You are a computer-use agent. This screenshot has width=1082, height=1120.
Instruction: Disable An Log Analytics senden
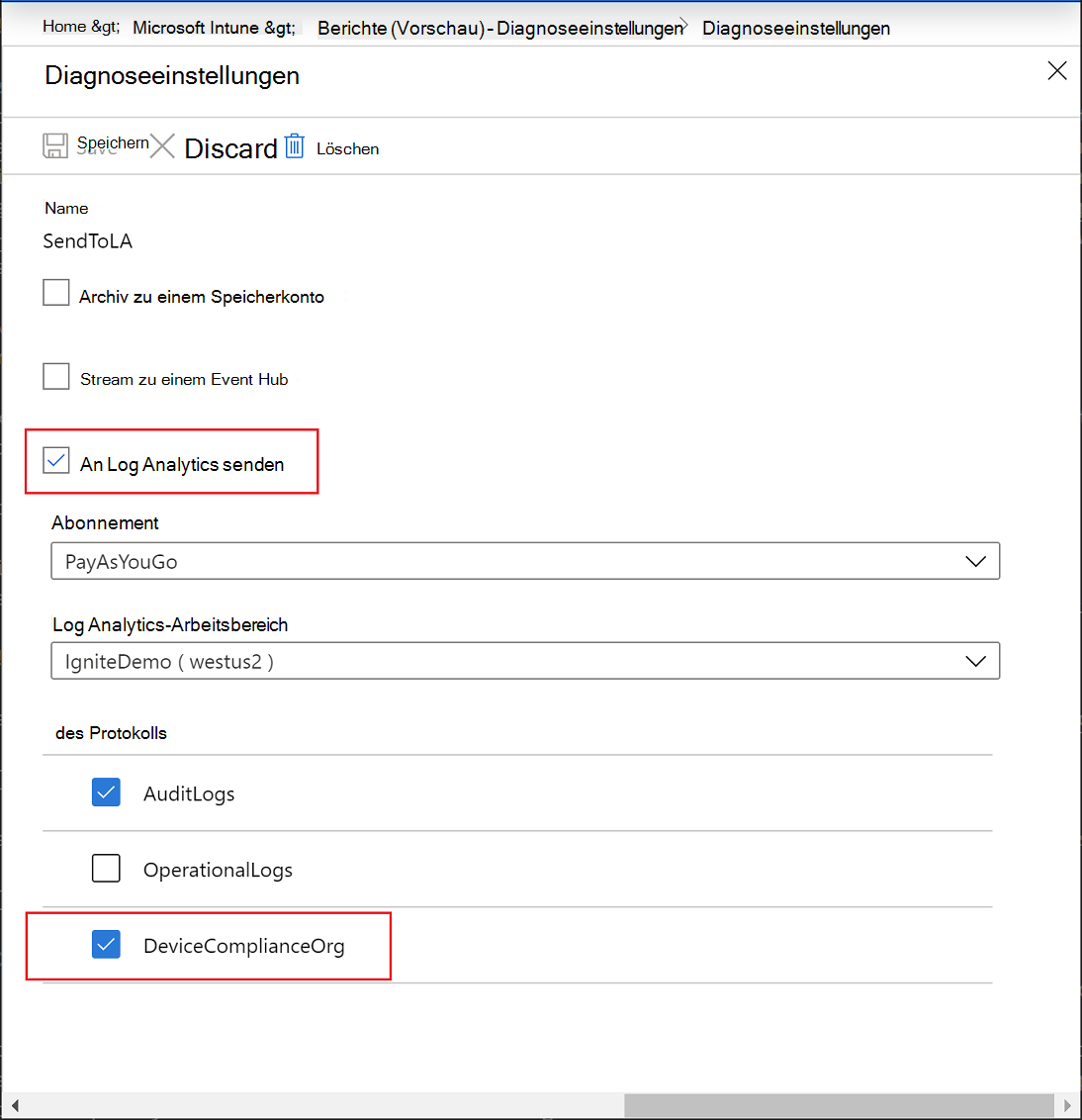click(55, 460)
